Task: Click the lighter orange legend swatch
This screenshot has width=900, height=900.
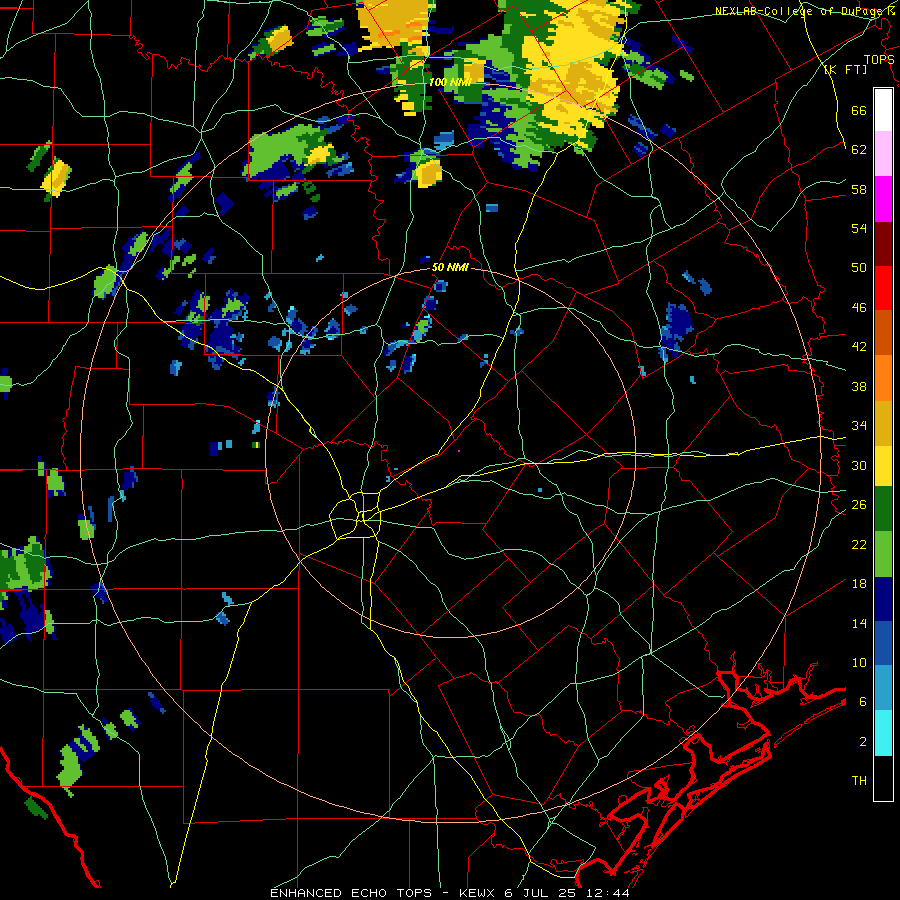Action: (883, 378)
